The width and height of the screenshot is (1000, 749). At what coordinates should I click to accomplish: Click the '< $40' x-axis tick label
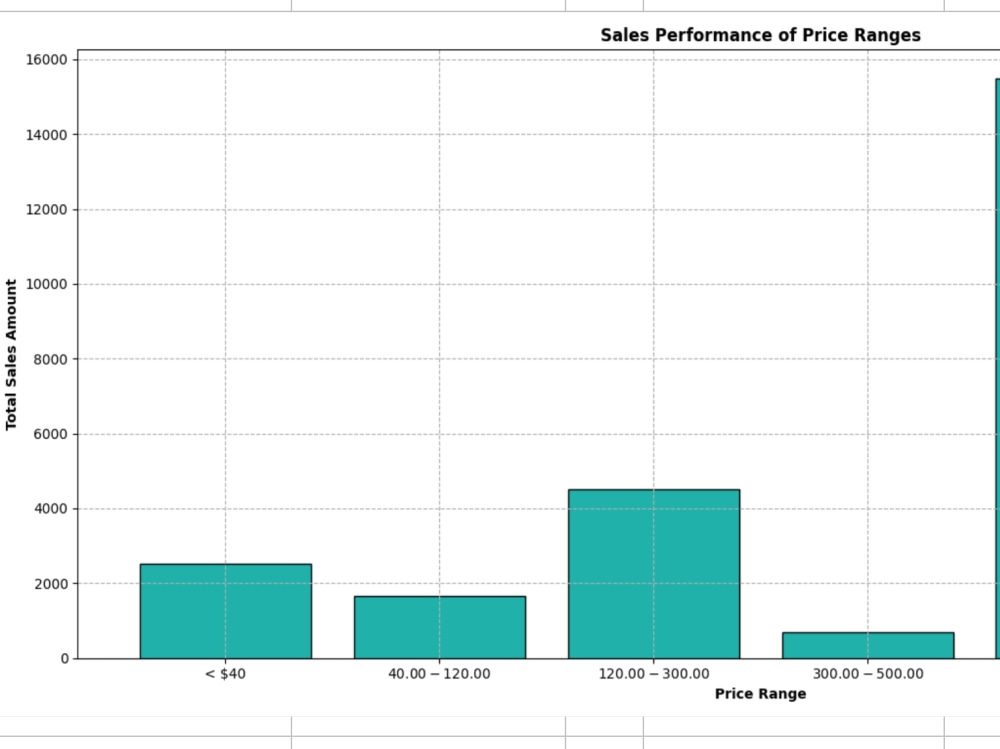(x=225, y=674)
